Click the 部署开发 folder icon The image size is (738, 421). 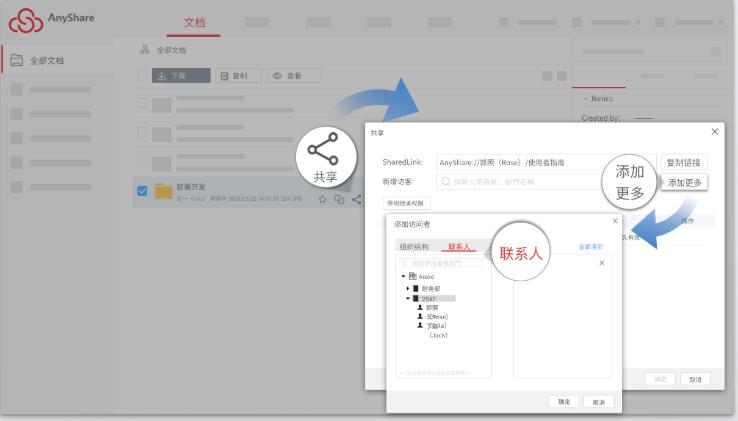tap(163, 191)
